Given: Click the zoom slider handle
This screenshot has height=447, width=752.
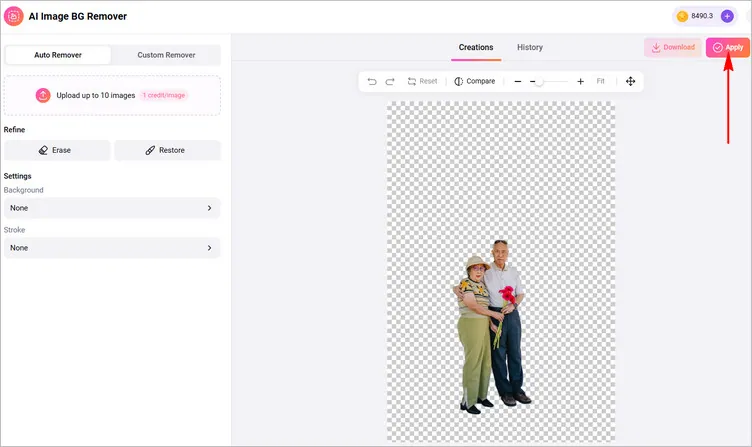Looking at the screenshot, I should pos(539,82).
